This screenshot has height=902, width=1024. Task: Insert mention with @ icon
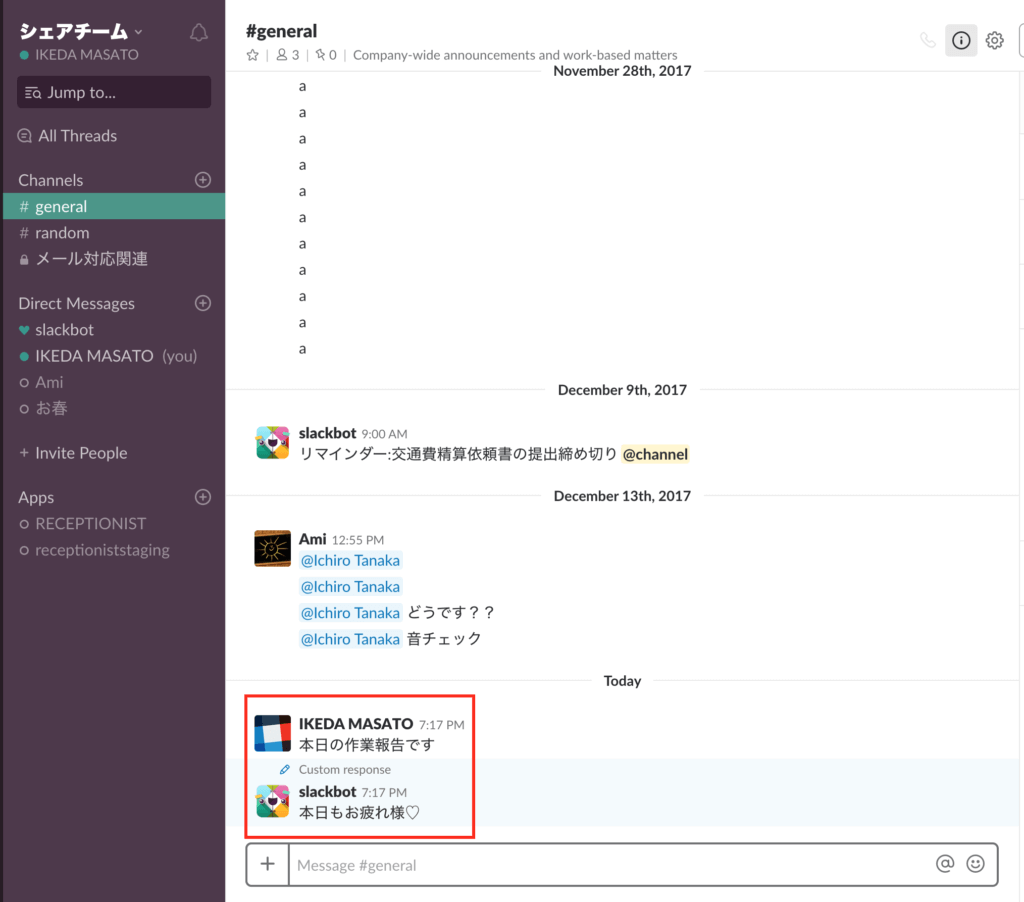click(944, 865)
